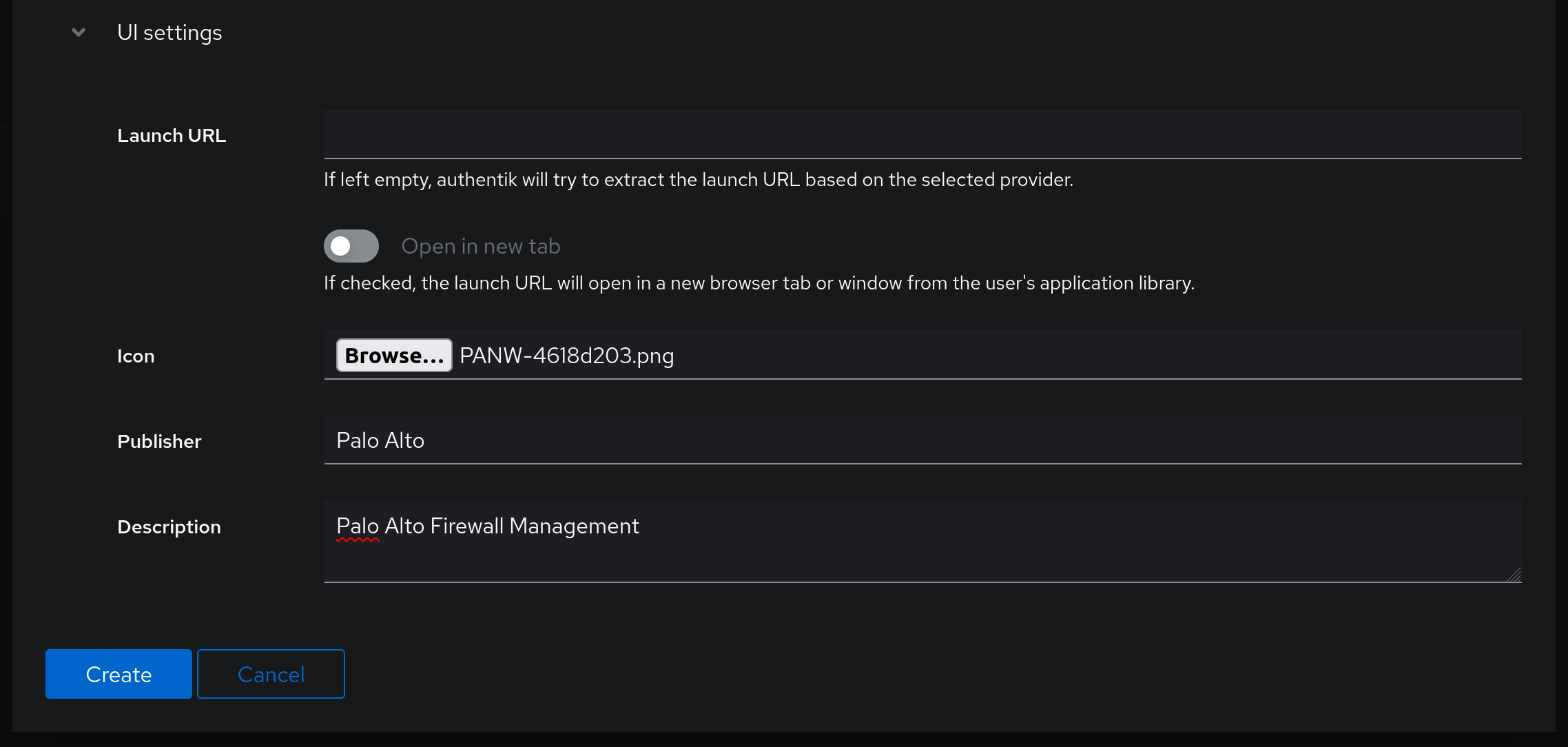This screenshot has width=1568, height=747.
Task: Click the UI settings section header
Action: click(169, 32)
